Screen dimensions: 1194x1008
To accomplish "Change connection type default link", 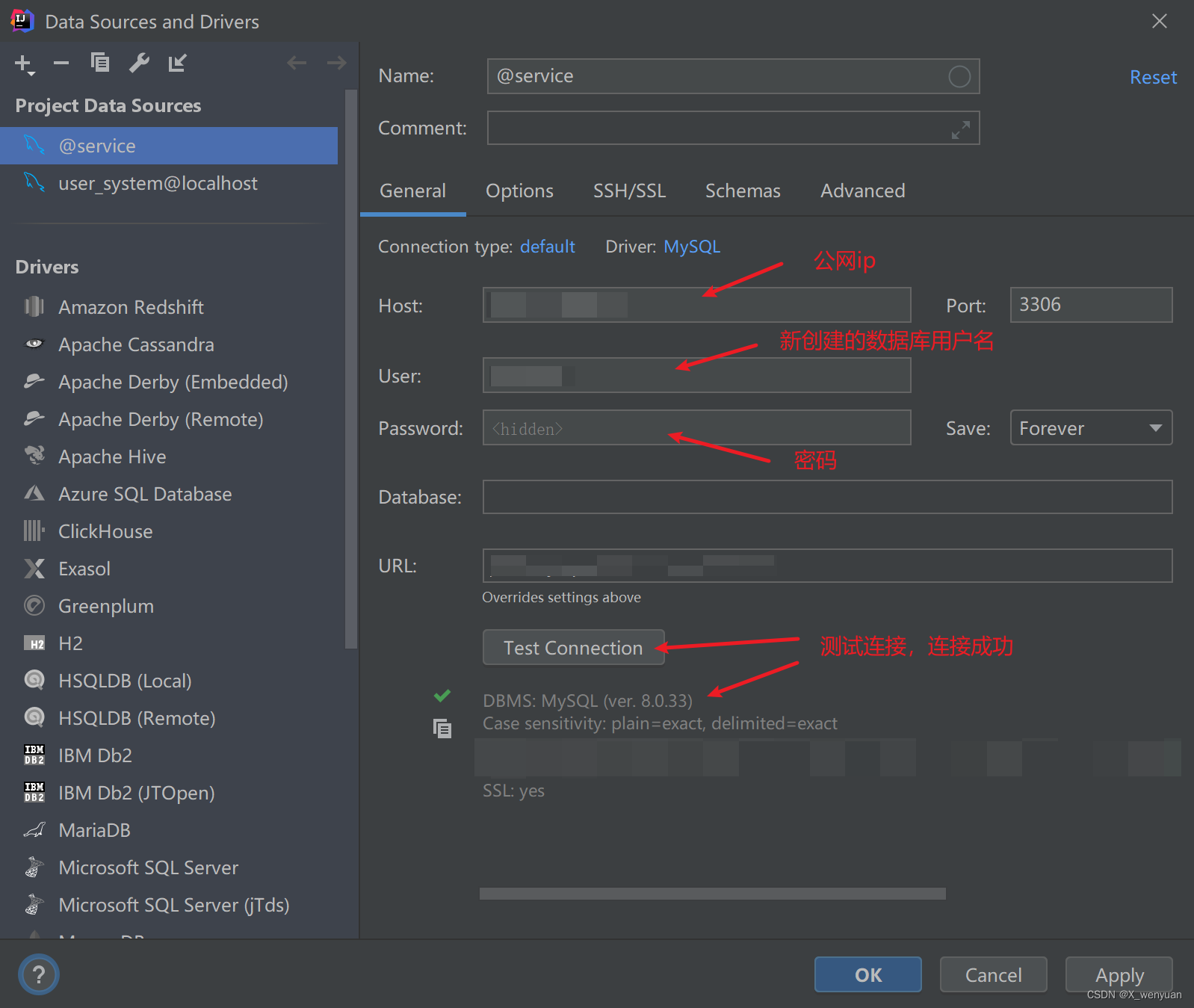I will [548, 247].
